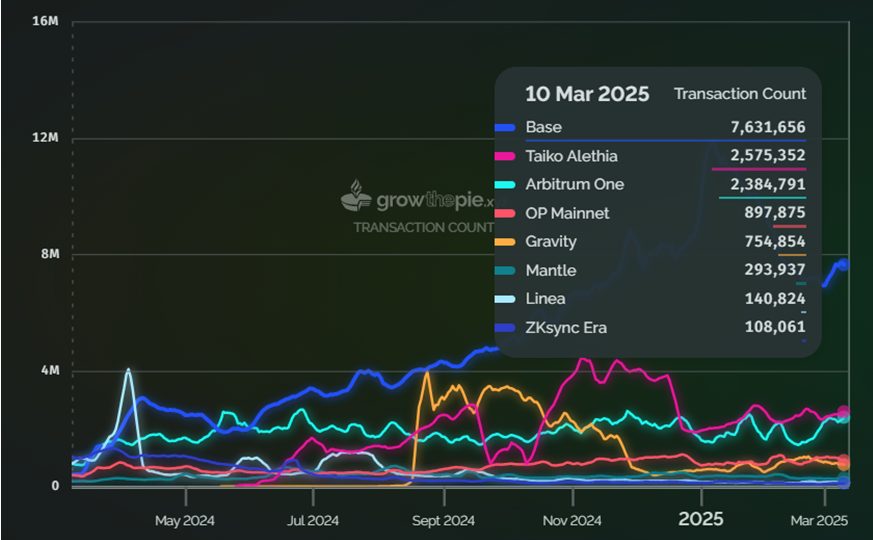This screenshot has width=873, height=540.
Task: Click the Taiko Alethia pink color marker
Action: pos(506,156)
